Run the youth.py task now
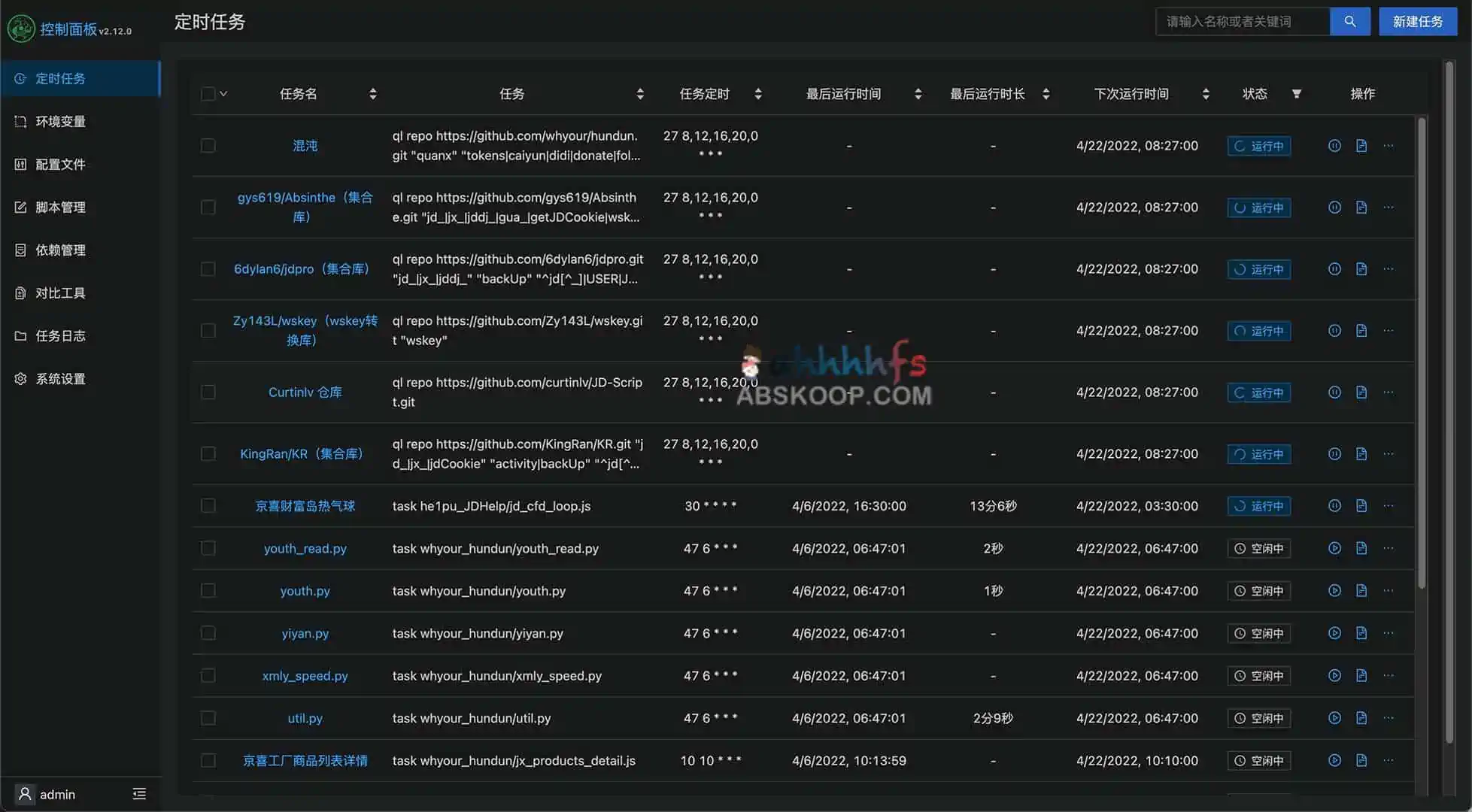This screenshot has width=1472, height=812. pos(1334,591)
